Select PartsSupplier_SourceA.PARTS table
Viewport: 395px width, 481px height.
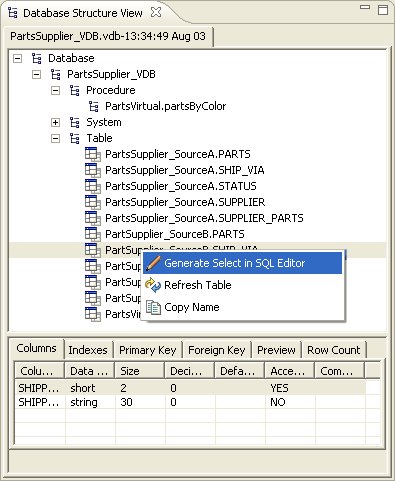pyautogui.click(x=178, y=154)
